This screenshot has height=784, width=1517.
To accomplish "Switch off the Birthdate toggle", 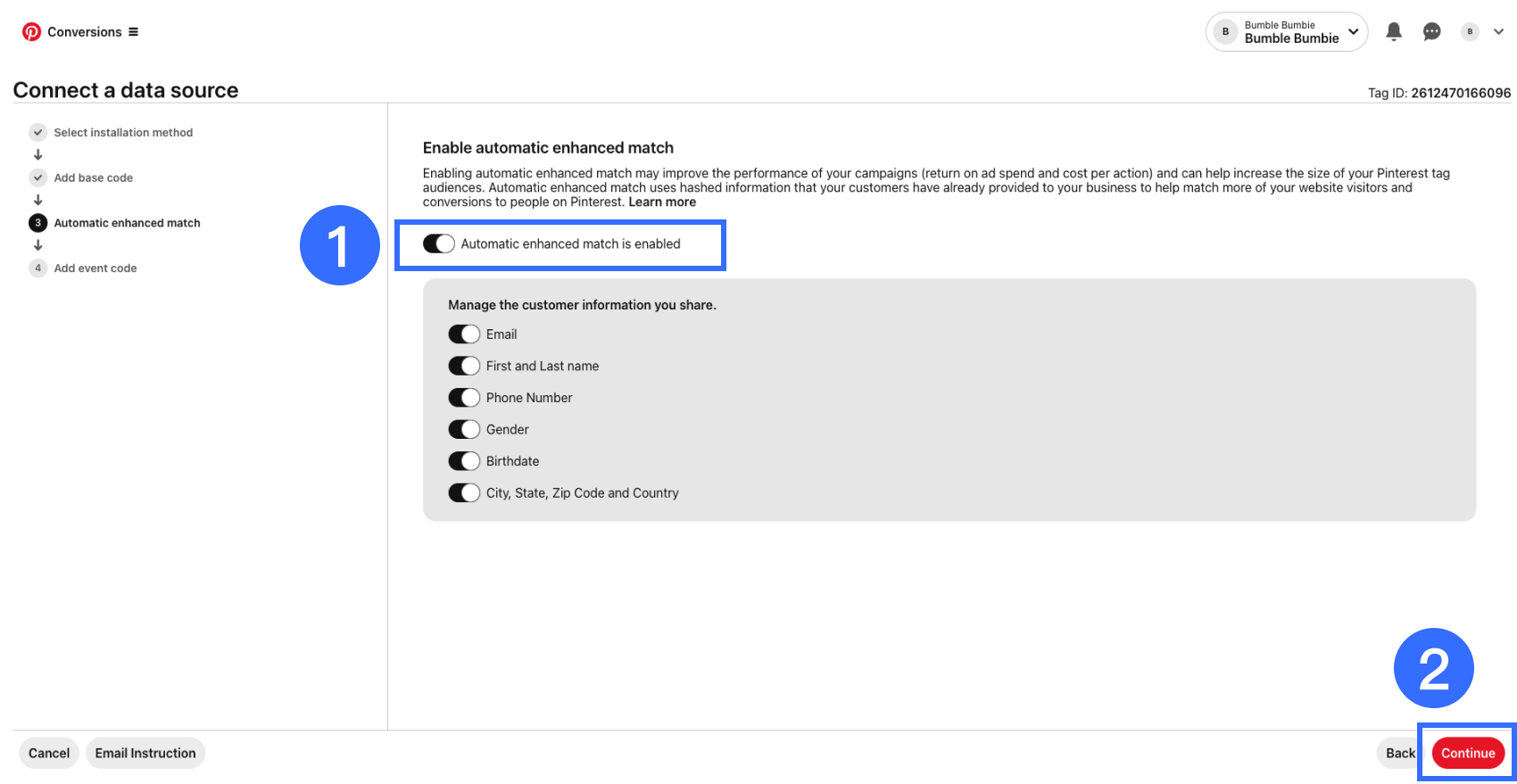I will point(464,461).
